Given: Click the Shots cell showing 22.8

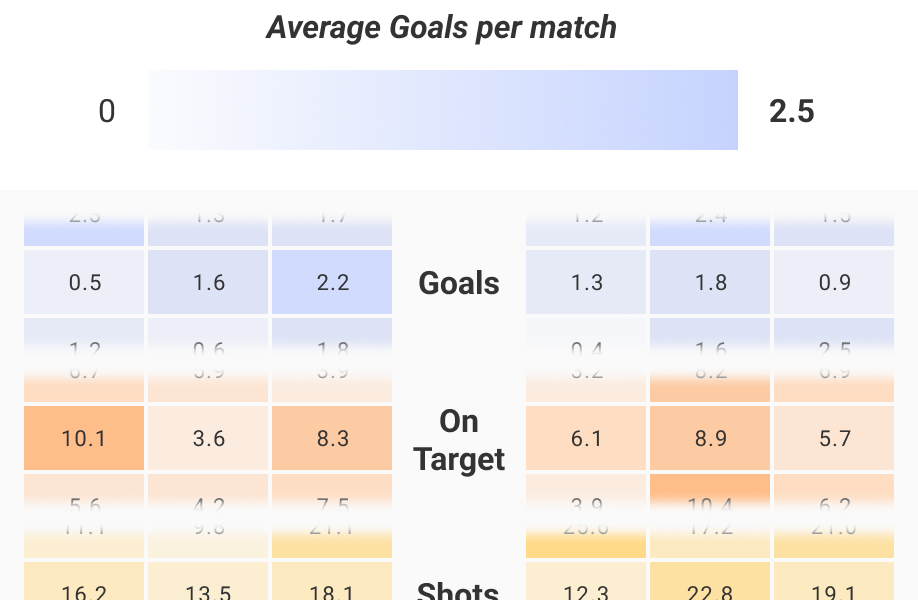Looking at the screenshot, I should pos(710,583).
